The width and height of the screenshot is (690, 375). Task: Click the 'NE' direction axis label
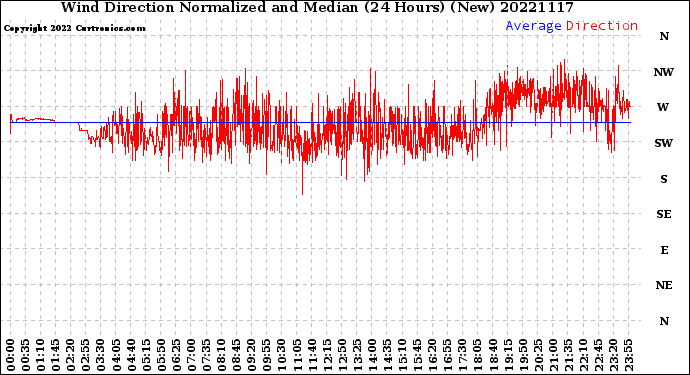pyautogui.click(x=664, y=285)
